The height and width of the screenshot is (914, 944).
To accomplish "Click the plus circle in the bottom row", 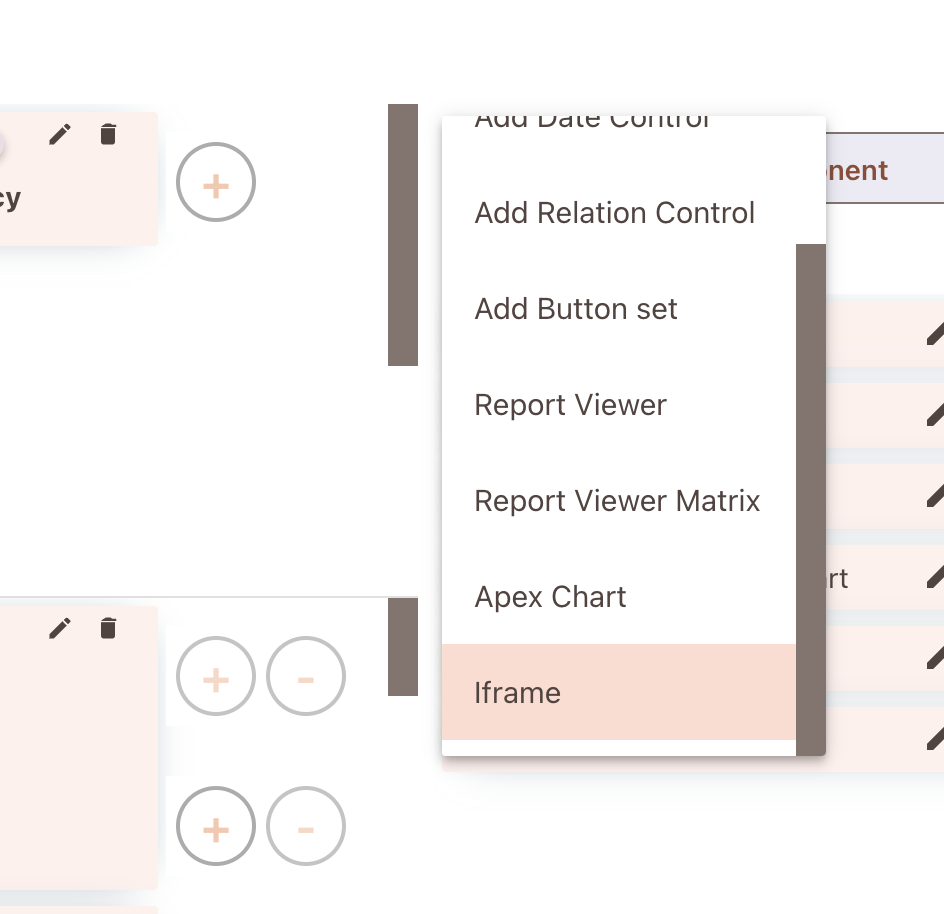I will [216, 826].
